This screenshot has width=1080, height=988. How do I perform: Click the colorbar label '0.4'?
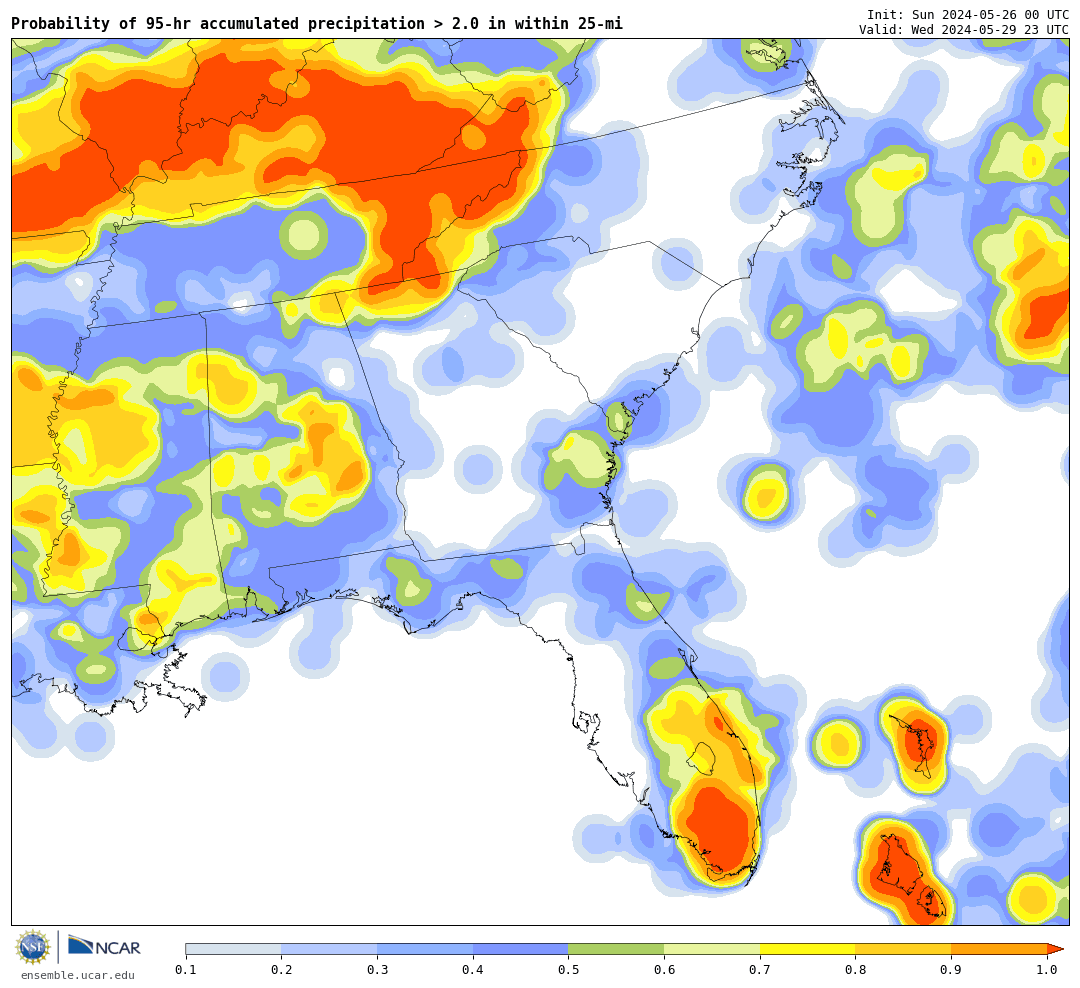tap(473, 969)
